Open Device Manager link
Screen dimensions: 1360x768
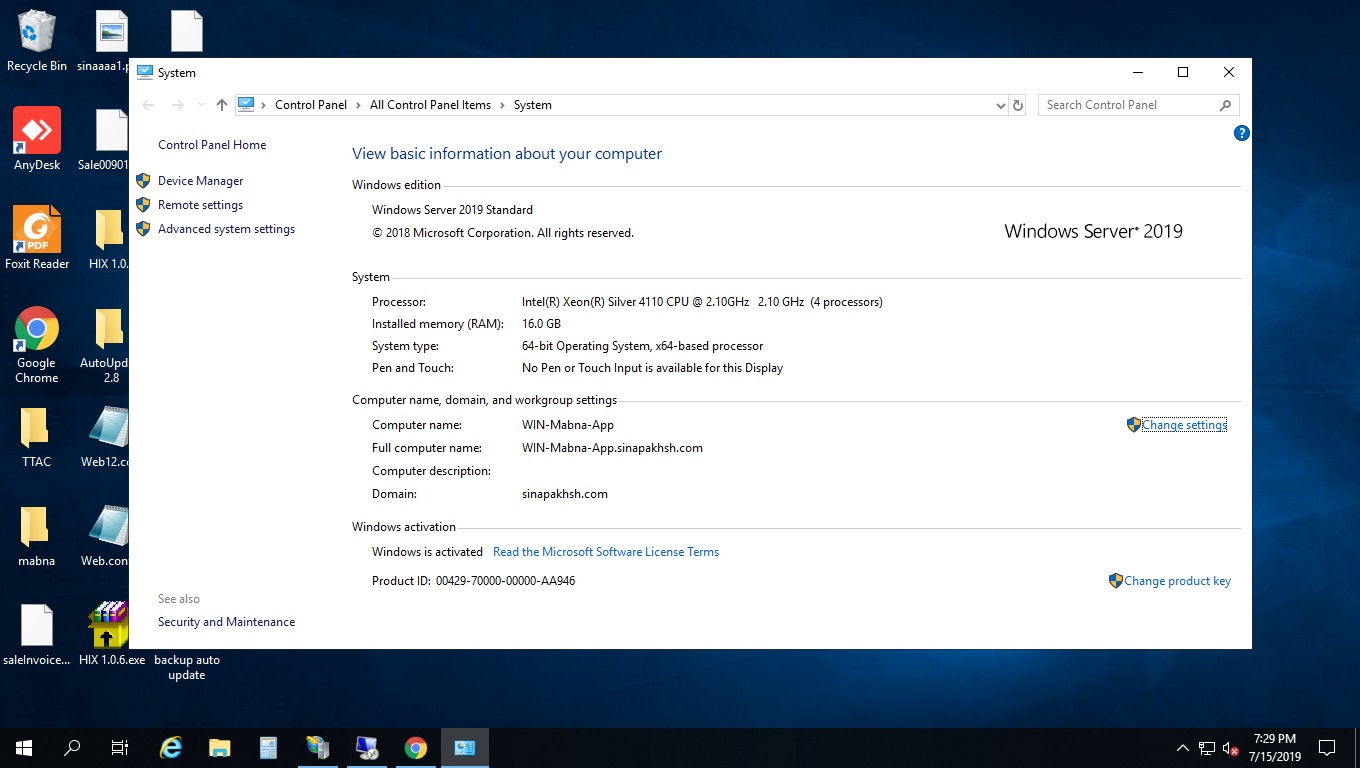pos(200,181)
